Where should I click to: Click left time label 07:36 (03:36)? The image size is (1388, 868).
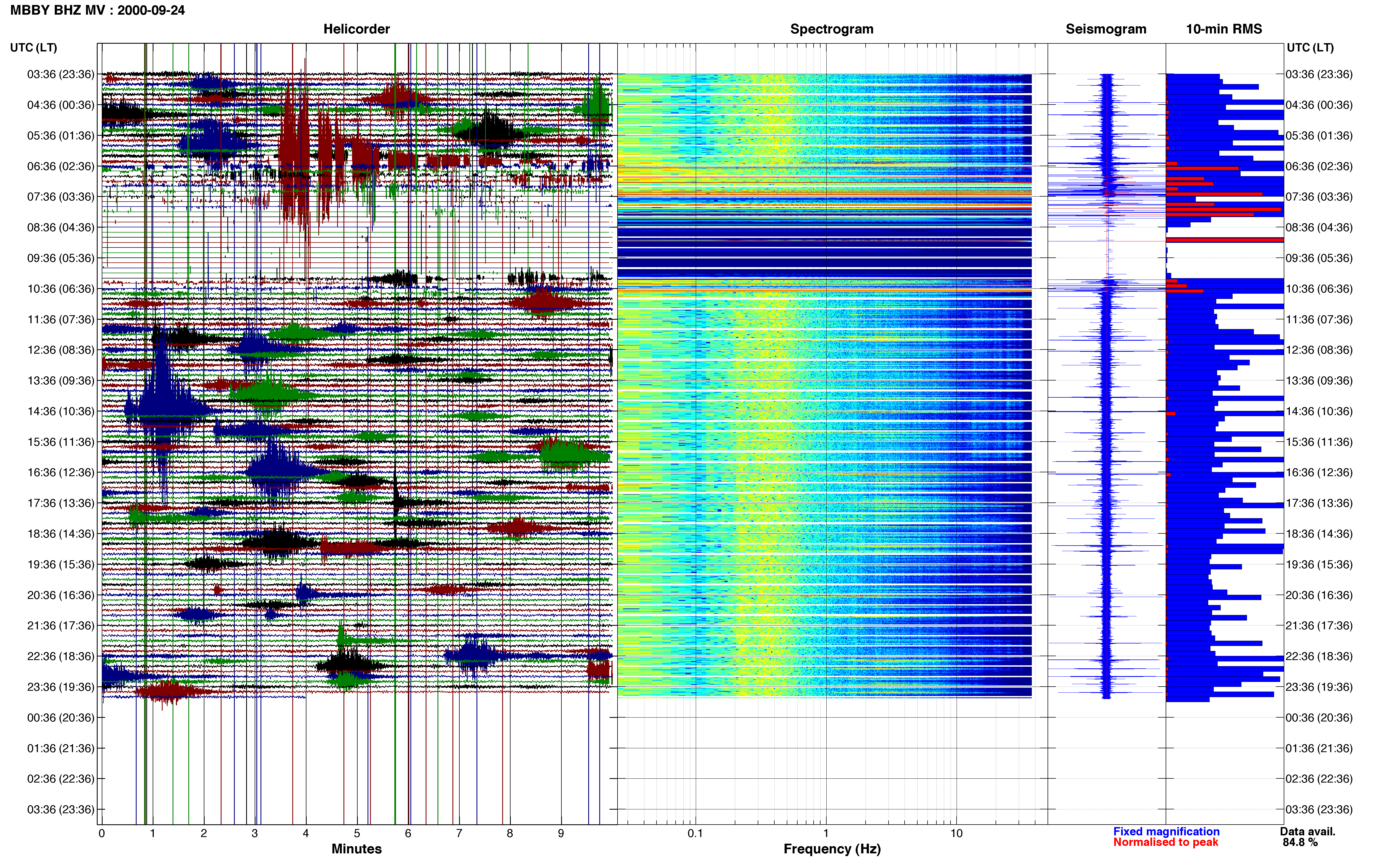click(x=61, y=197)
